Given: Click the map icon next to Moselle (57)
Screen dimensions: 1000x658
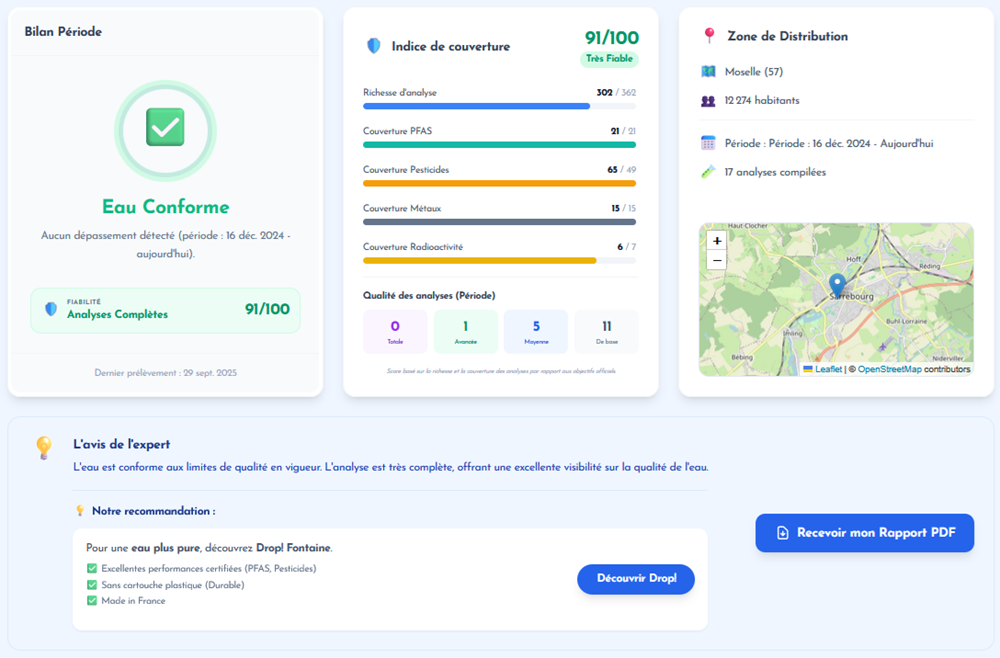Looking at the screenshot, I should (x=709, y=72).
